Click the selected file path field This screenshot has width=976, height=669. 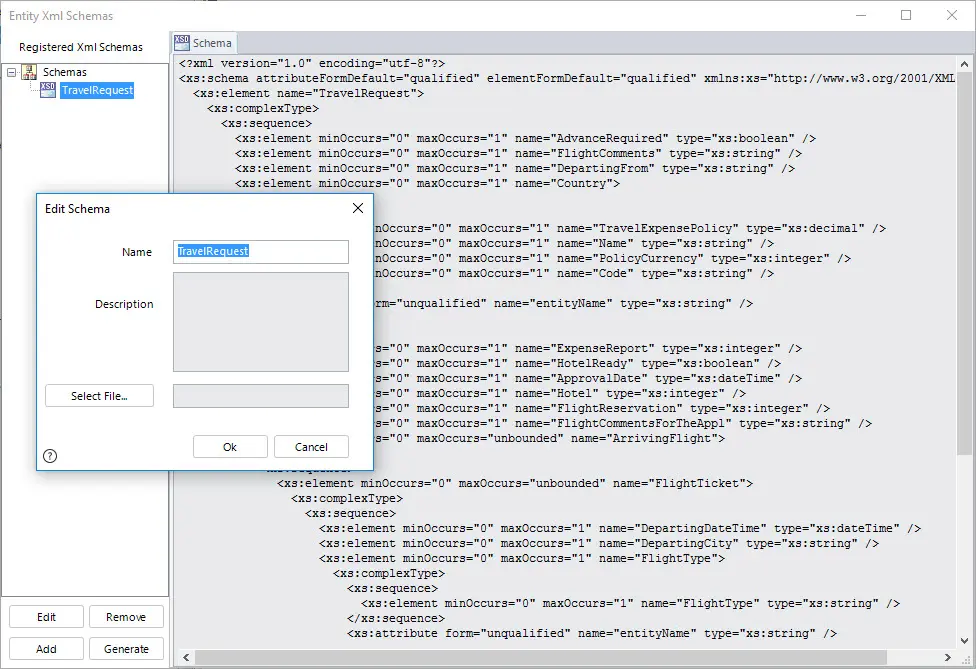click(261, 396)
